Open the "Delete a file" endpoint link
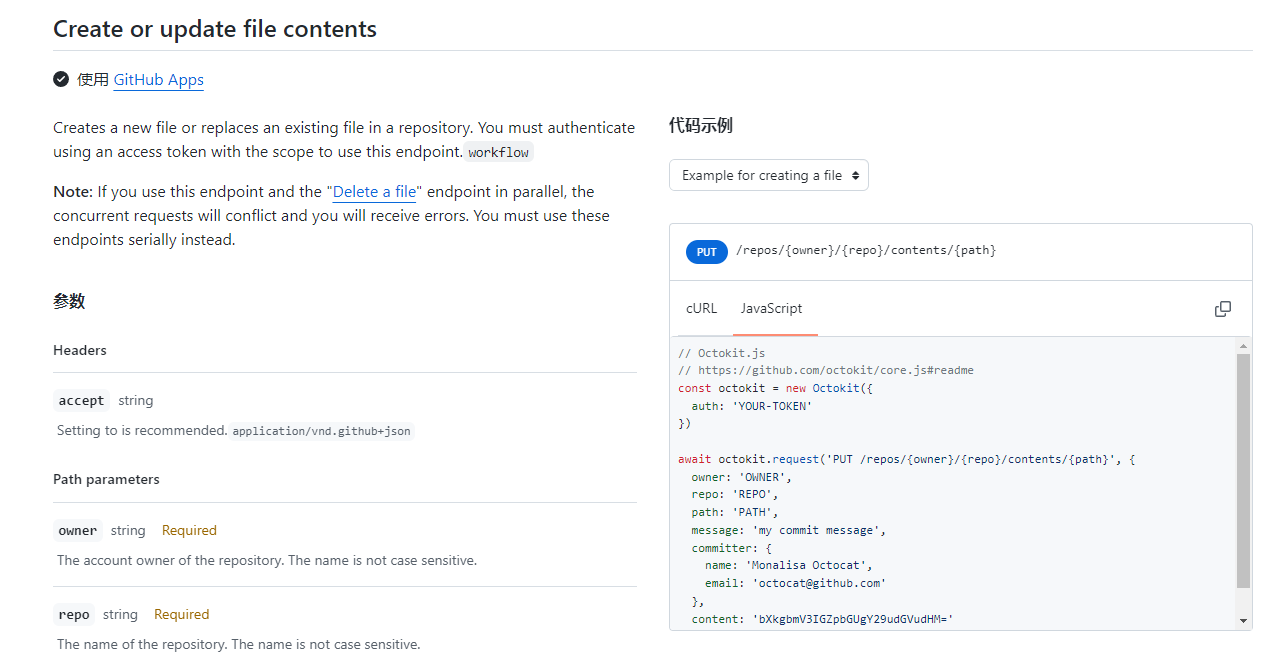 (x=375, y=191)
